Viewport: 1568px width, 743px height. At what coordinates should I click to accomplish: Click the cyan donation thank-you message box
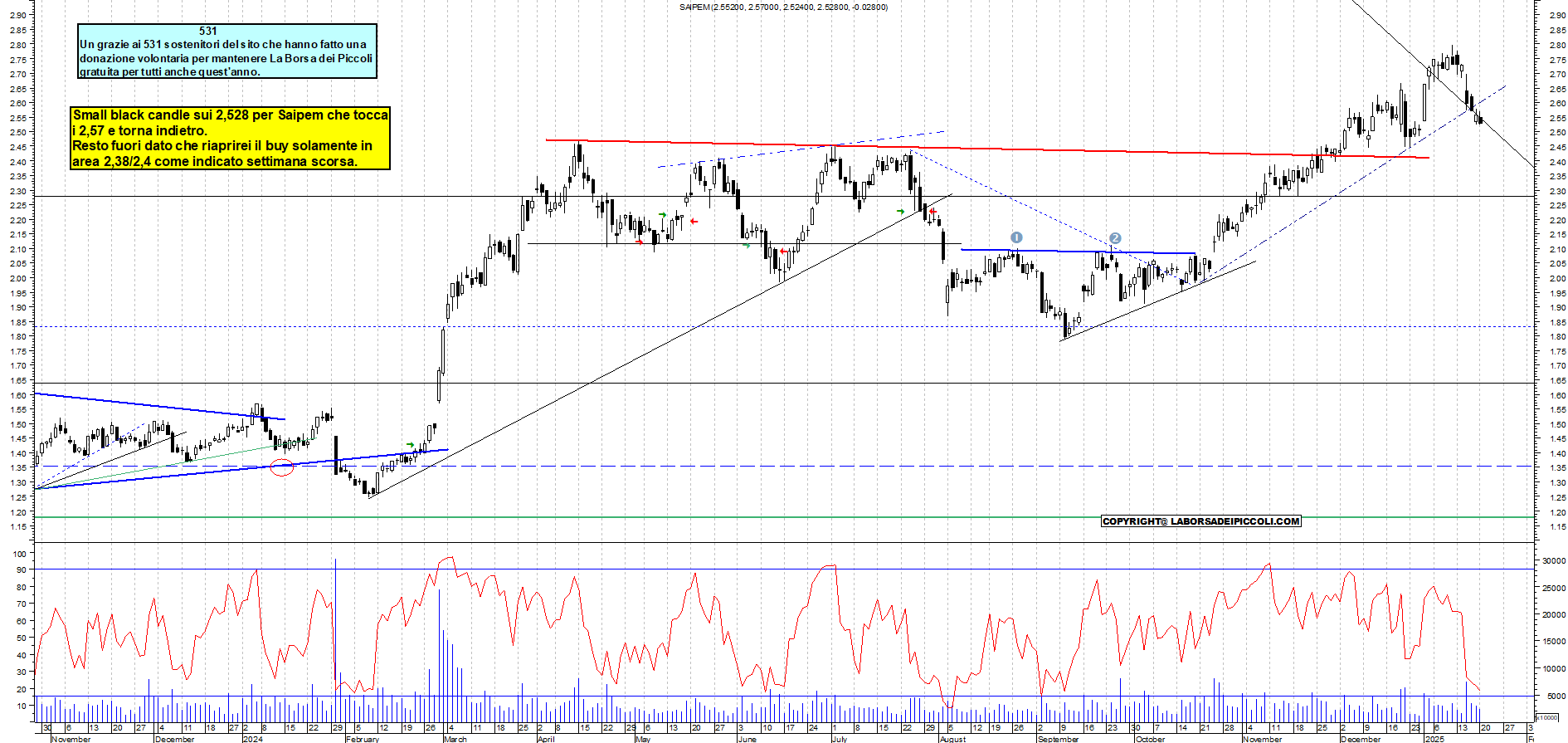point(226,51)
